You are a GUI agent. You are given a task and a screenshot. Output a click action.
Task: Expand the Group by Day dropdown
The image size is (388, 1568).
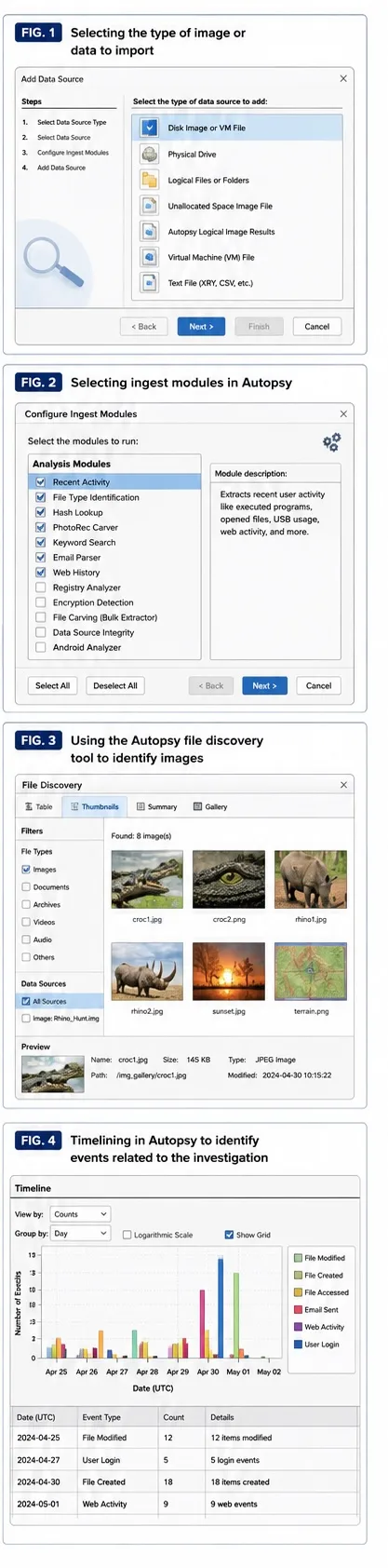80,1233
